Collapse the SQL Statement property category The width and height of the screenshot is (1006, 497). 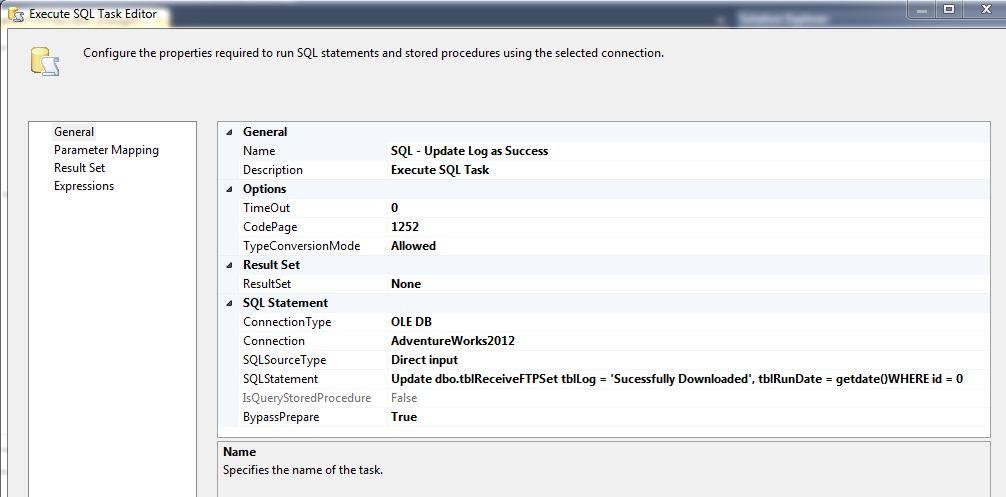[229, 303]
